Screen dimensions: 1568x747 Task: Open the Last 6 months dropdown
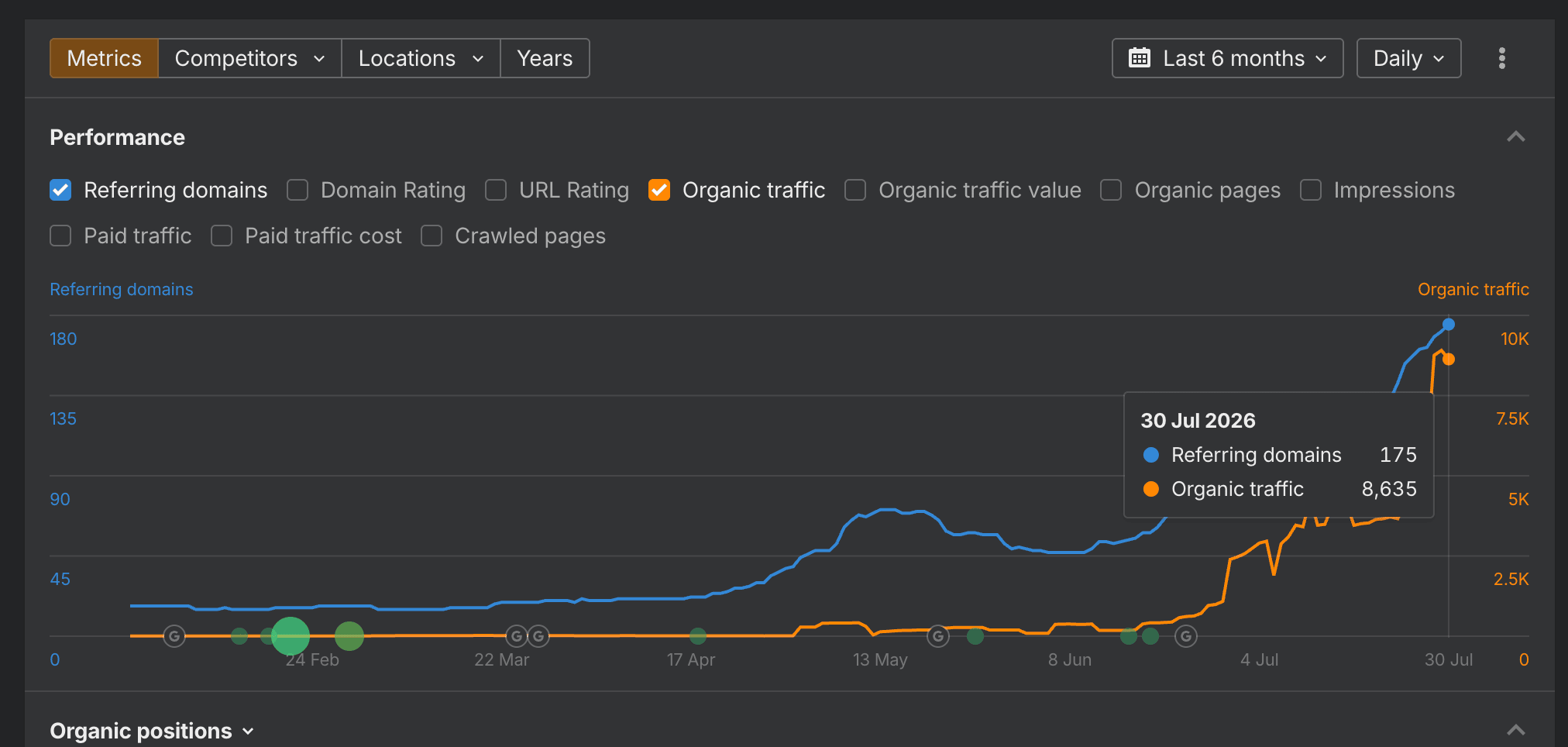coord(1227,58)
